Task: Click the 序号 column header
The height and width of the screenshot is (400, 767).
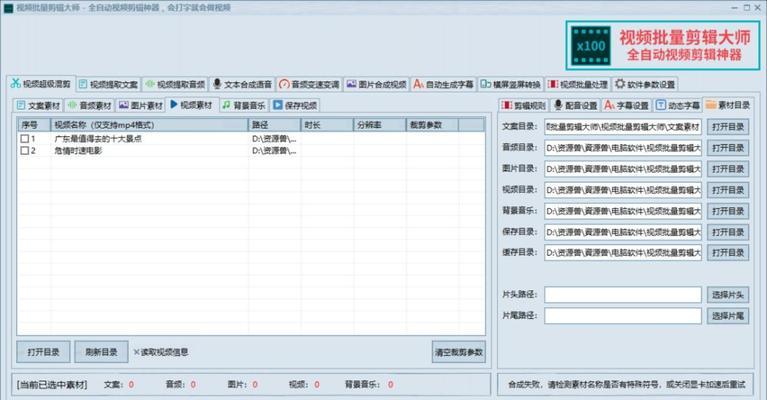Action: 34,125
